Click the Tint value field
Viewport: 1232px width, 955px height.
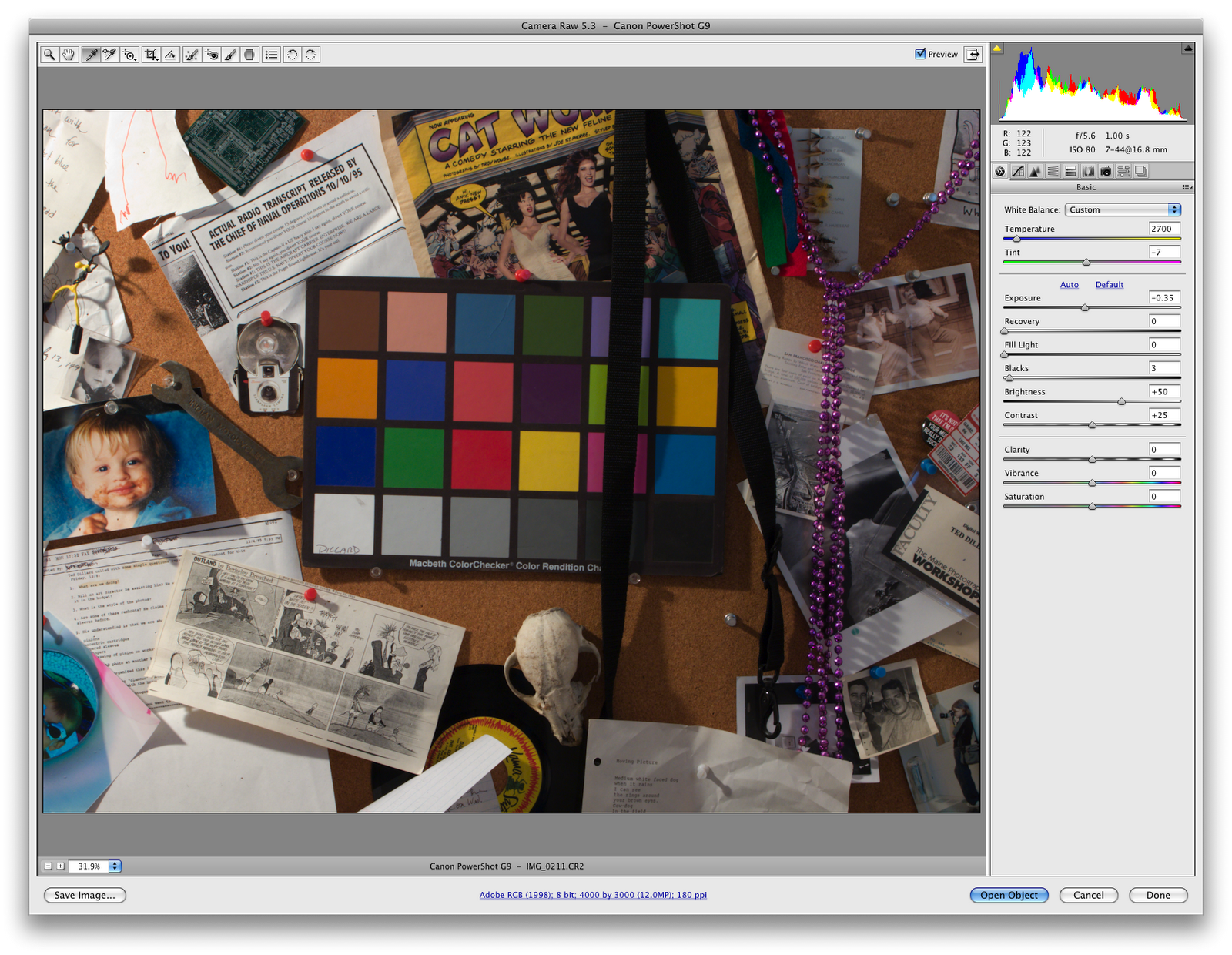click(x=1164, y=252)
